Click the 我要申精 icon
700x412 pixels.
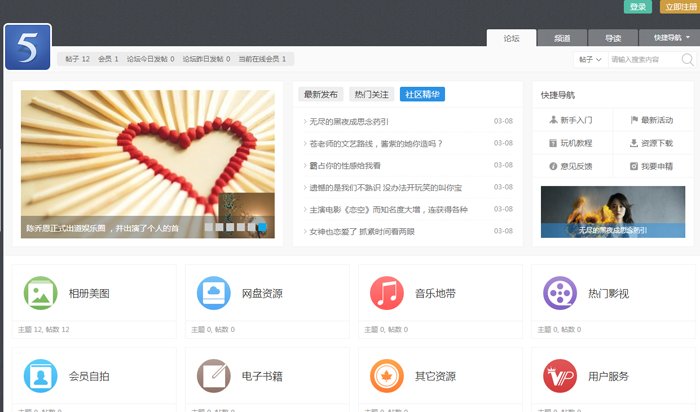coord(633,166)
